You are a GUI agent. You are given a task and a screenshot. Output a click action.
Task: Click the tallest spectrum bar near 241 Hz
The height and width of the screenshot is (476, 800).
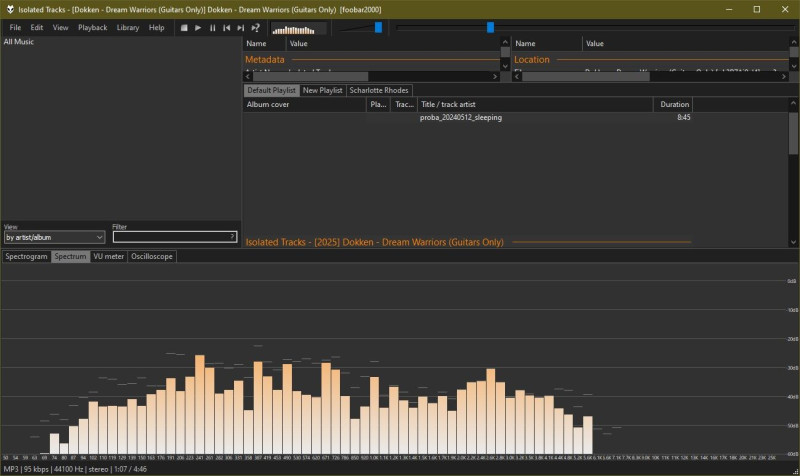(199, 404)
